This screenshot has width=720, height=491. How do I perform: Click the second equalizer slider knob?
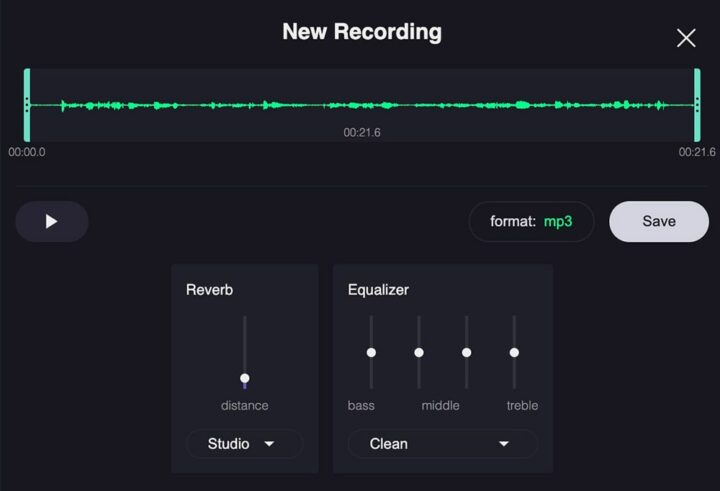pyautogui.click(x=419, y=352)
